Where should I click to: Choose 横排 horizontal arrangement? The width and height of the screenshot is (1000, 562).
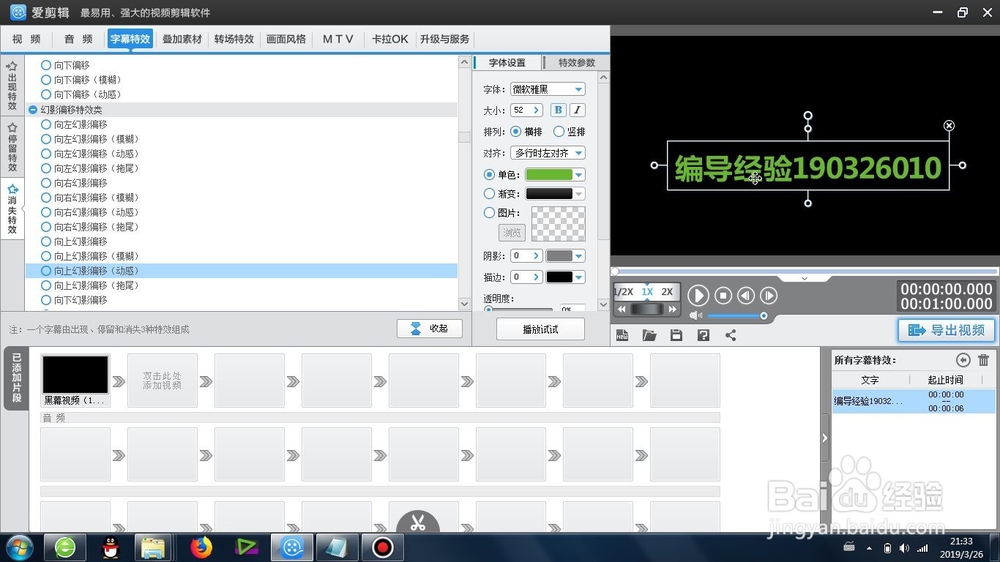pos(515,131)
